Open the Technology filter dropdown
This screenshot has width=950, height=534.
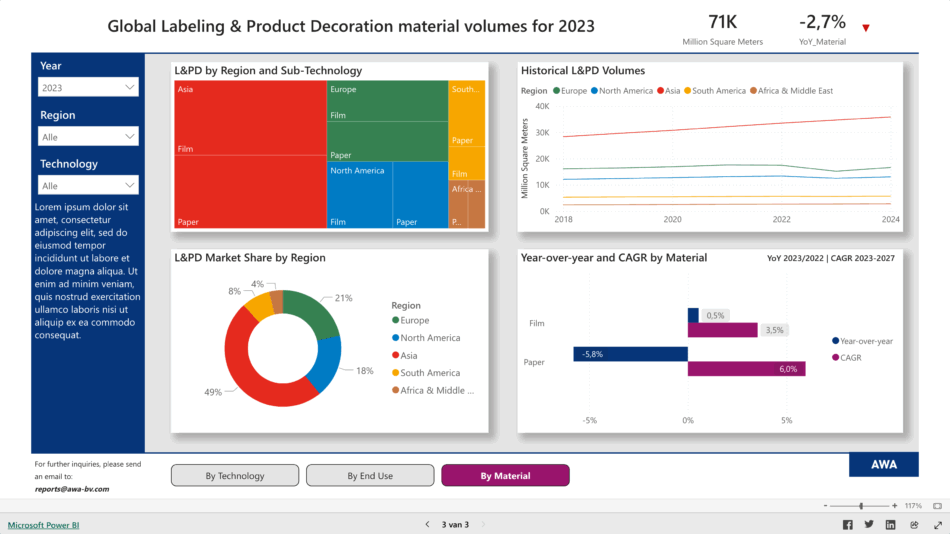click(x=88, y=185)
